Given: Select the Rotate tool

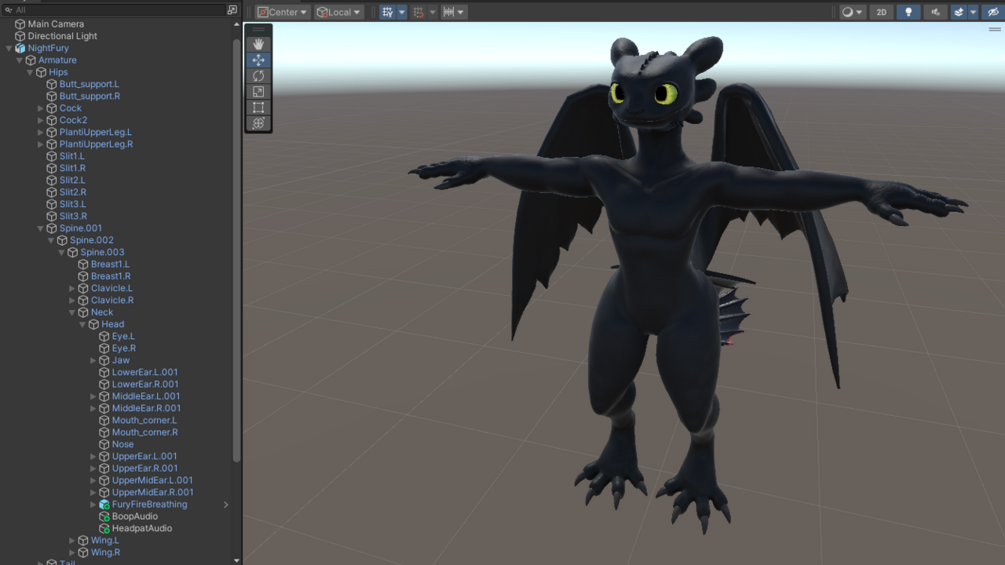Looking at the screenshot, I should (258, 76).
